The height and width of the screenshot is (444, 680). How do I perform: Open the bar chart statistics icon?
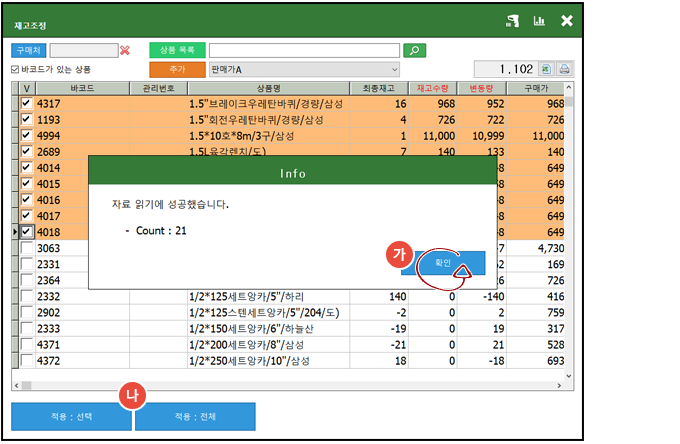click(539, 21)
